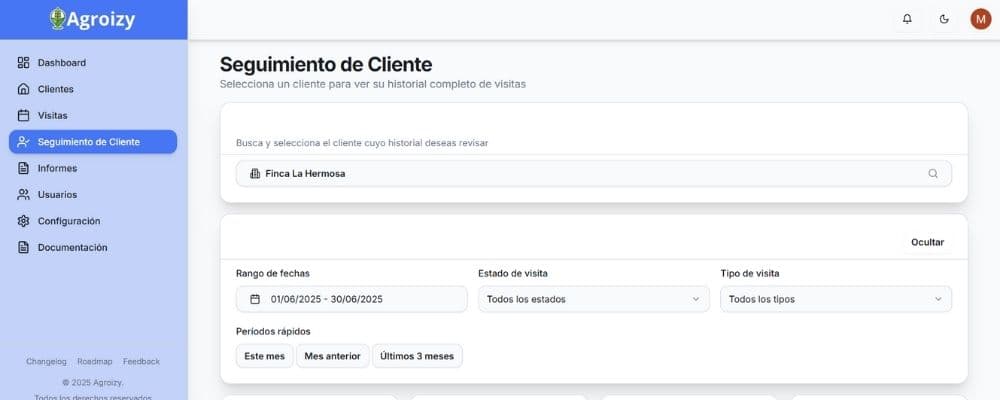Choose Últimos 3 meses quick period
The height and width of the screenshot is (400, 1000).
tap(417, 356)
